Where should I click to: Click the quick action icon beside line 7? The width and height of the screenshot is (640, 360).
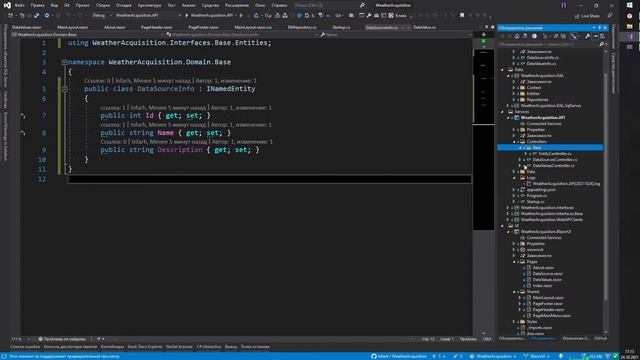click(23, 116)
